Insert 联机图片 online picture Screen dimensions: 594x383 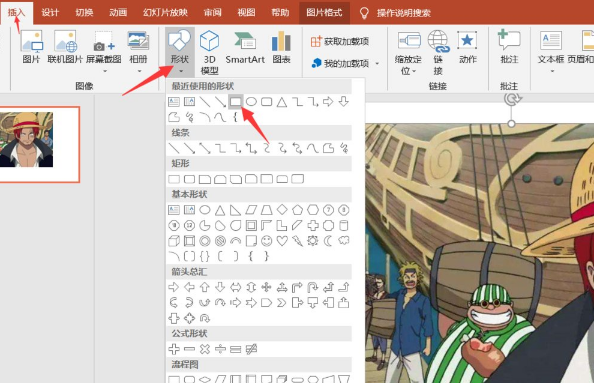pos(65,47)
